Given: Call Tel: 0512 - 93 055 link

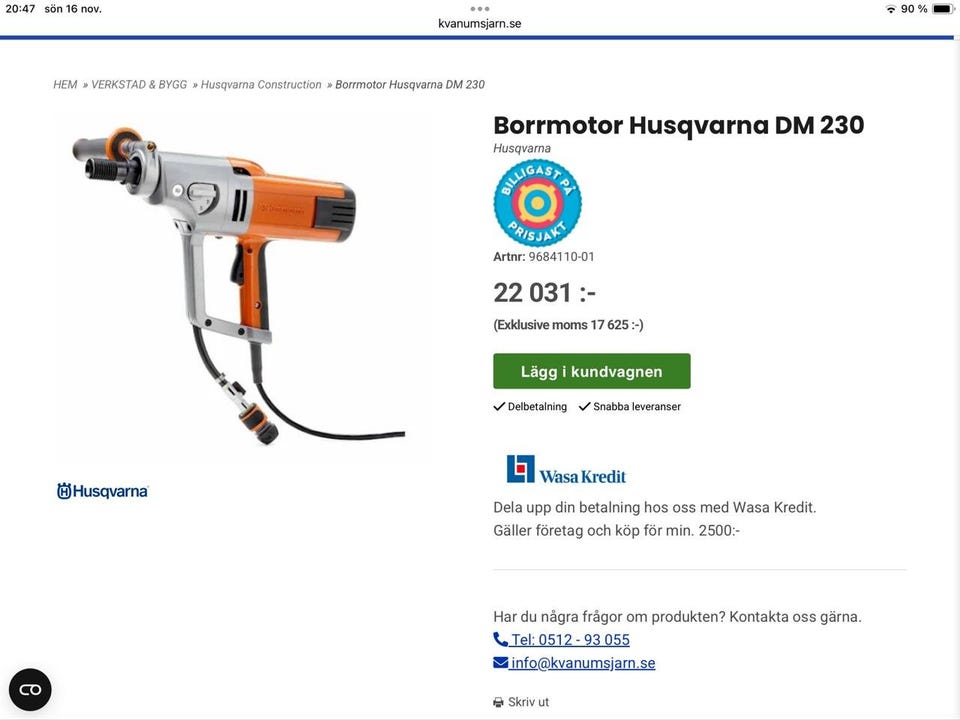Looking at the screenshot, I should pyautogui.click(x=570, y=640).
